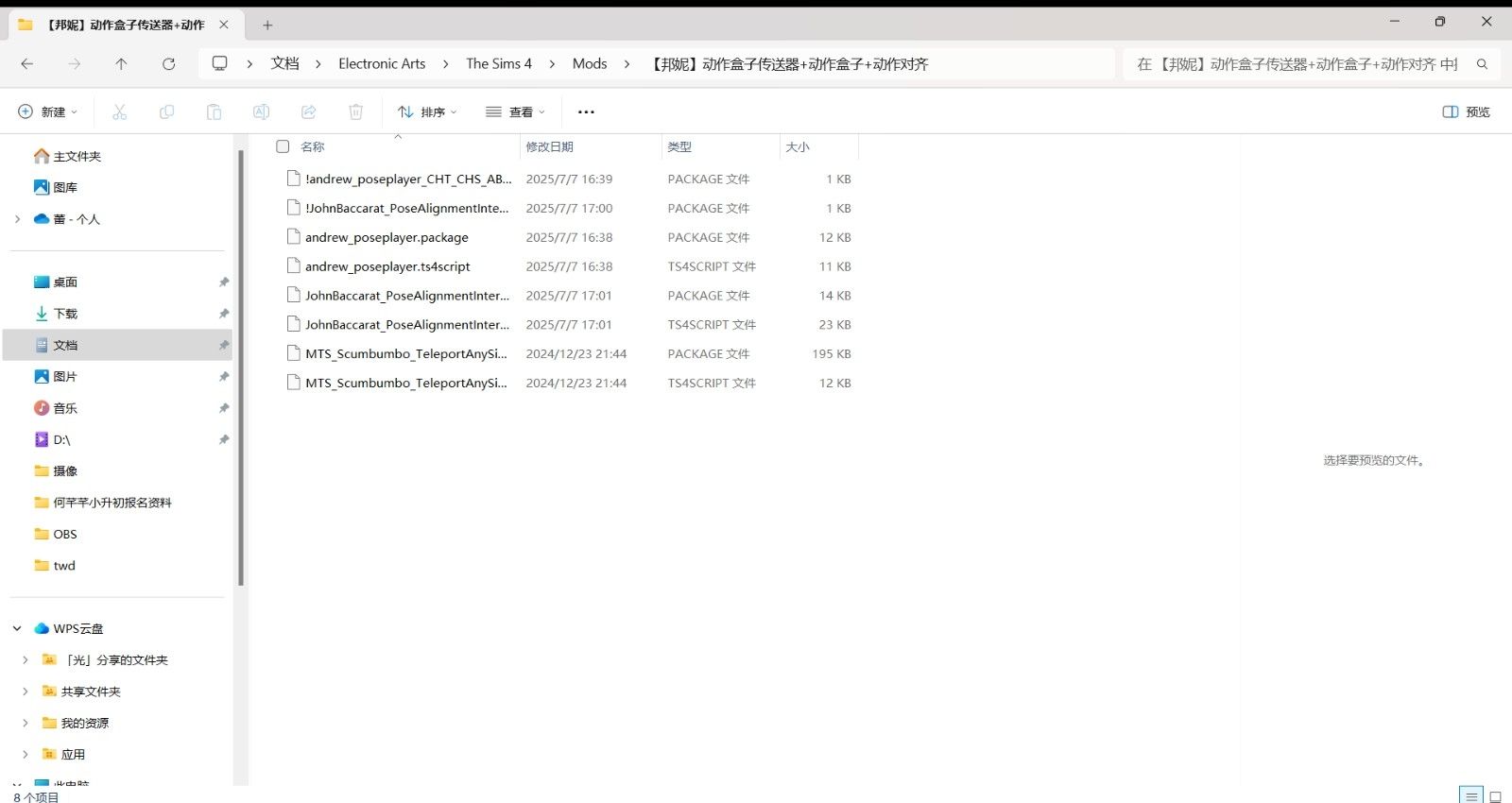Go back to previous folder
The image size is (1512, 803).
[x=26, y=64]
